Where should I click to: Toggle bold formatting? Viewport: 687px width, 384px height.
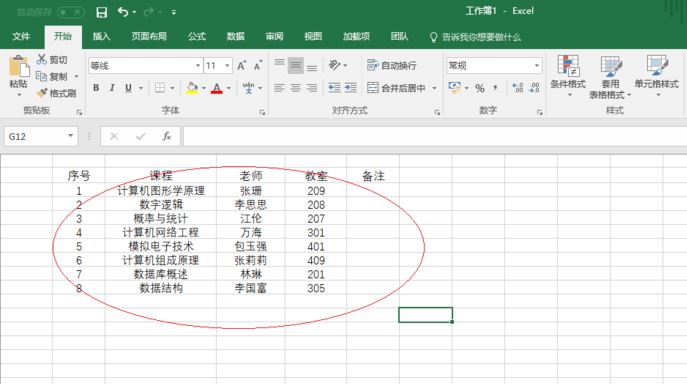[96, 88]
